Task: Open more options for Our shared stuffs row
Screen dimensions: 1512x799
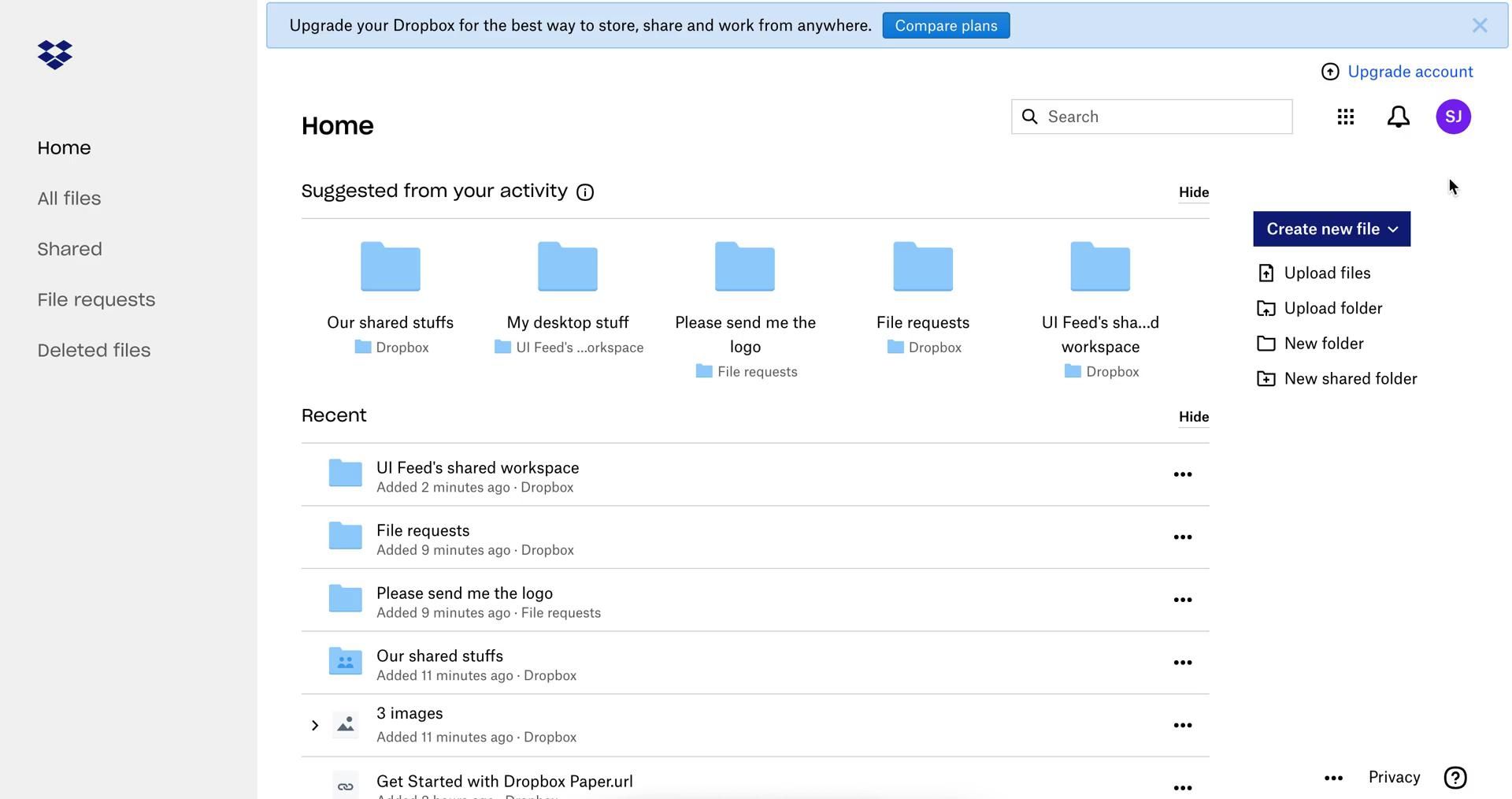Action: click(x=1182, y=663)
